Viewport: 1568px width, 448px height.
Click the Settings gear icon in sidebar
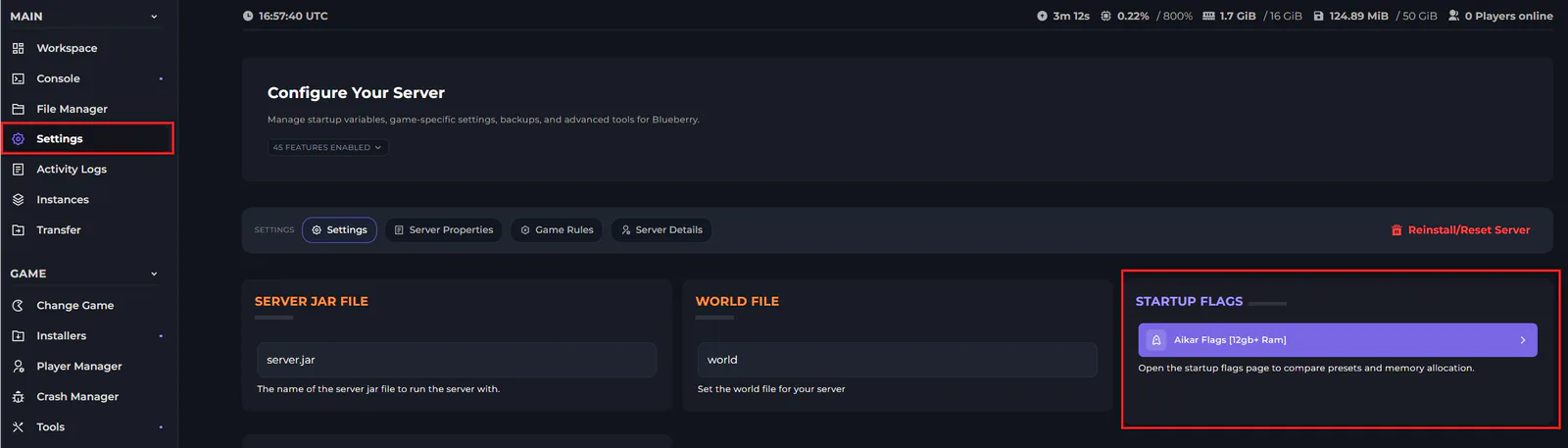(x=18, y=139)
